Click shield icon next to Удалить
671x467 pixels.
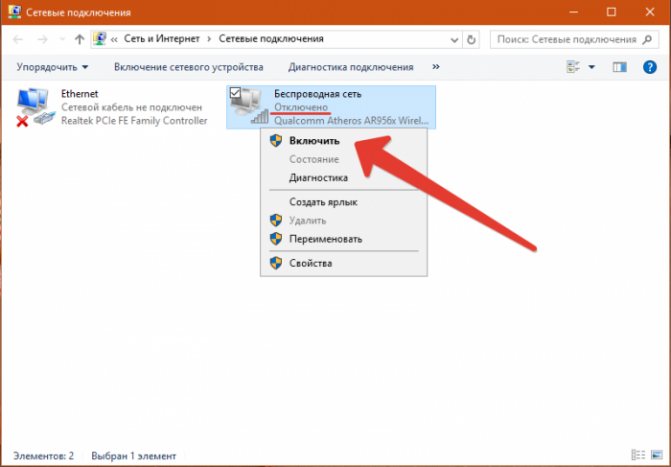276,220
